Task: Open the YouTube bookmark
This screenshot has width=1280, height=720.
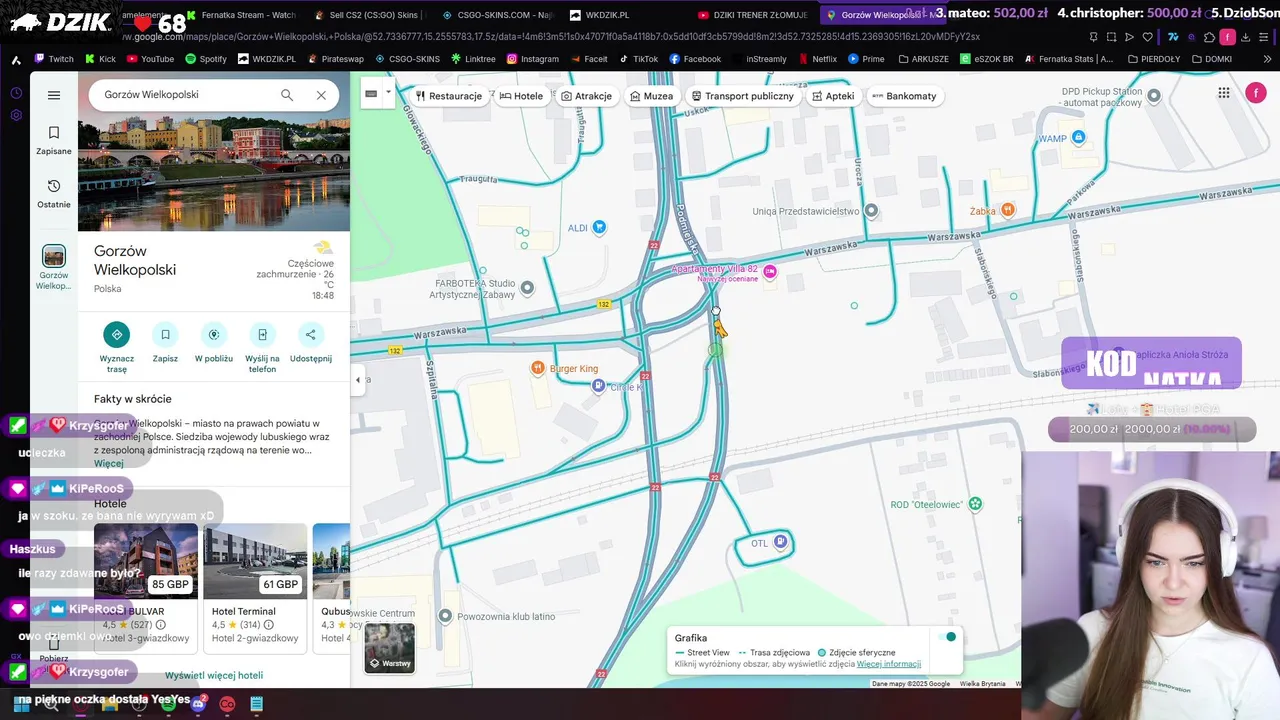Action: (x=149, y=59)
